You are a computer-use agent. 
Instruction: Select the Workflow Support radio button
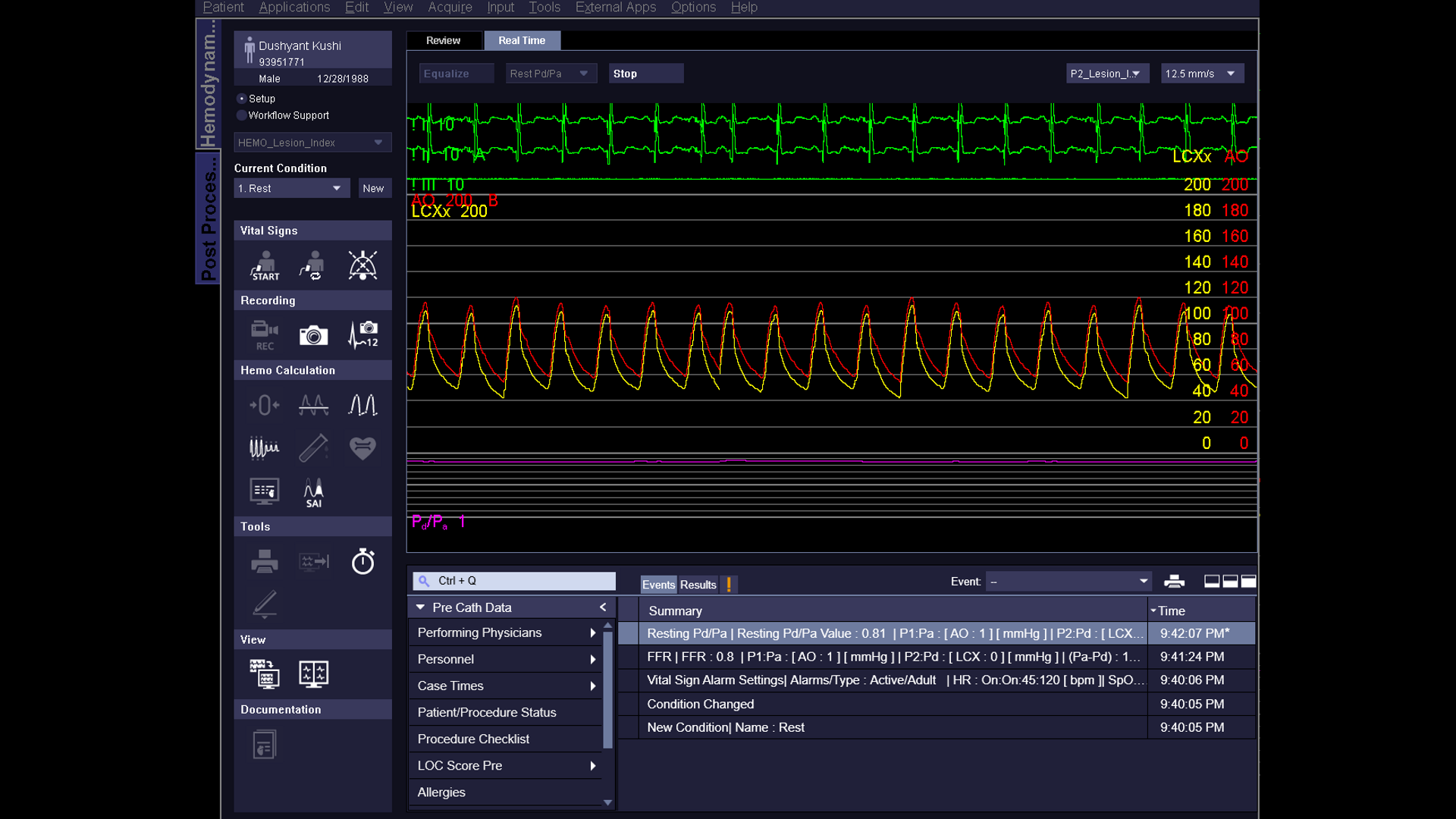241,115
